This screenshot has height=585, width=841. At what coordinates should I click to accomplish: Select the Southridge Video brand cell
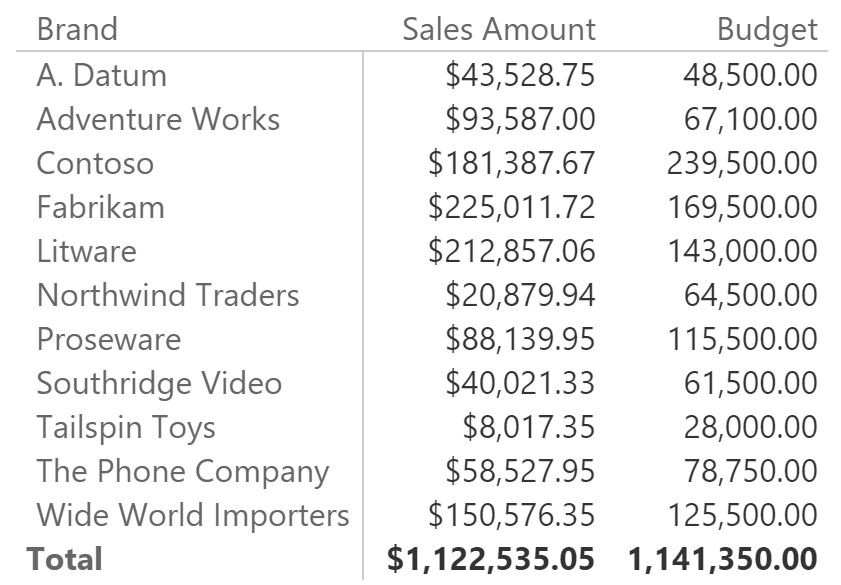[159, 384]
